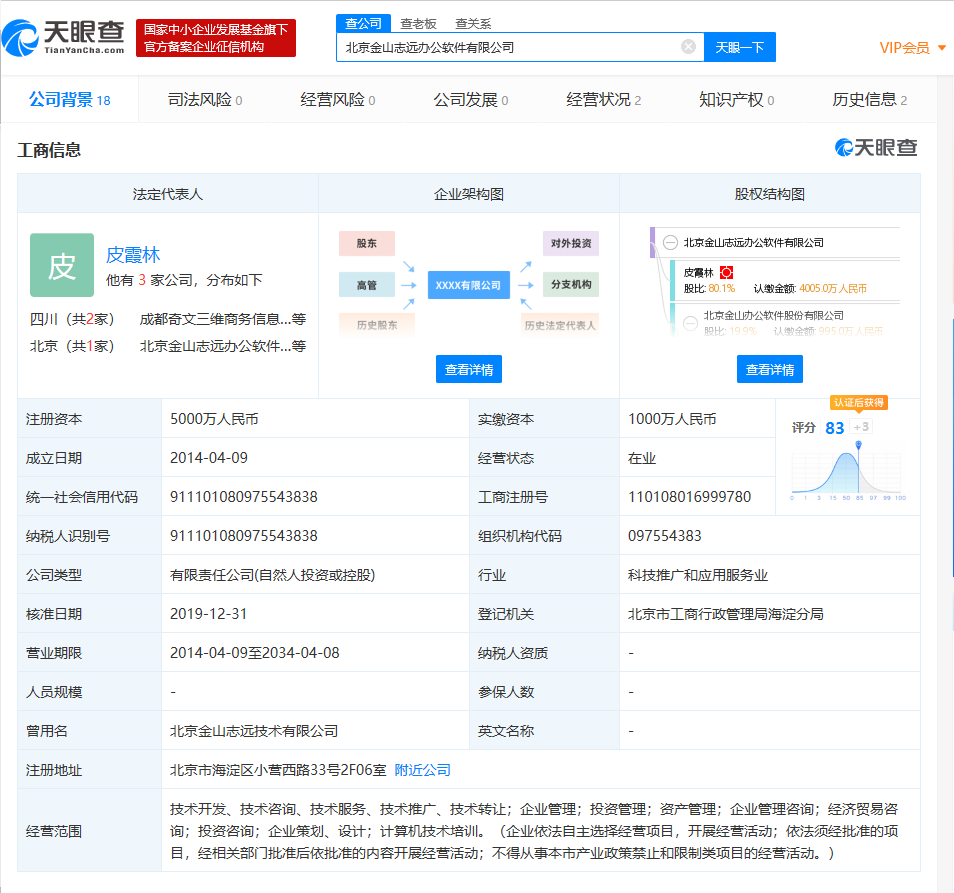Click the red target icon beside 皮霞林
Image resolution: width=954 pixels, height=893 pixels.
pos(727,273)
